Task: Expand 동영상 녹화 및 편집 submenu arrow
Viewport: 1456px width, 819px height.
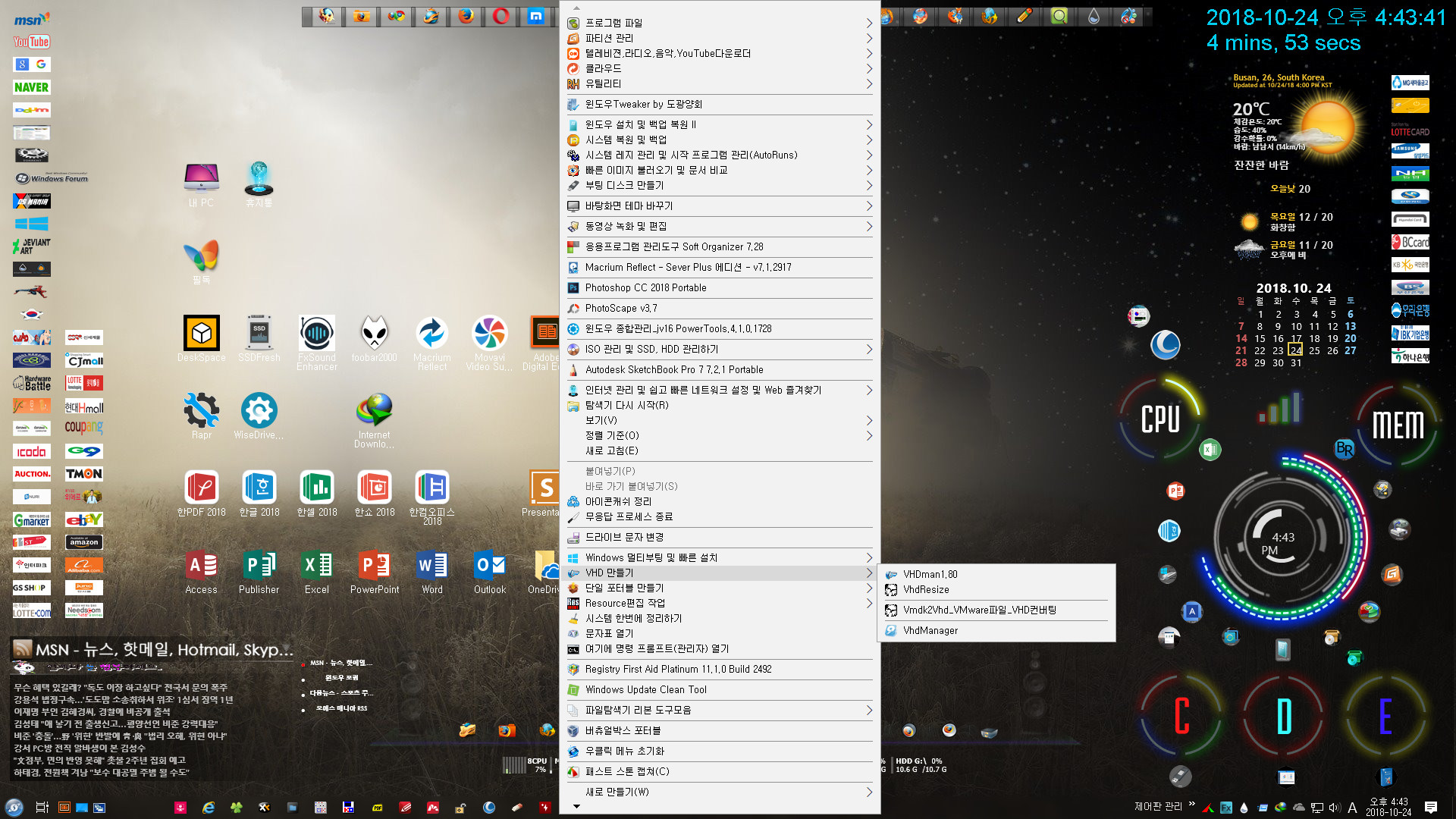Action: [869, 226]
